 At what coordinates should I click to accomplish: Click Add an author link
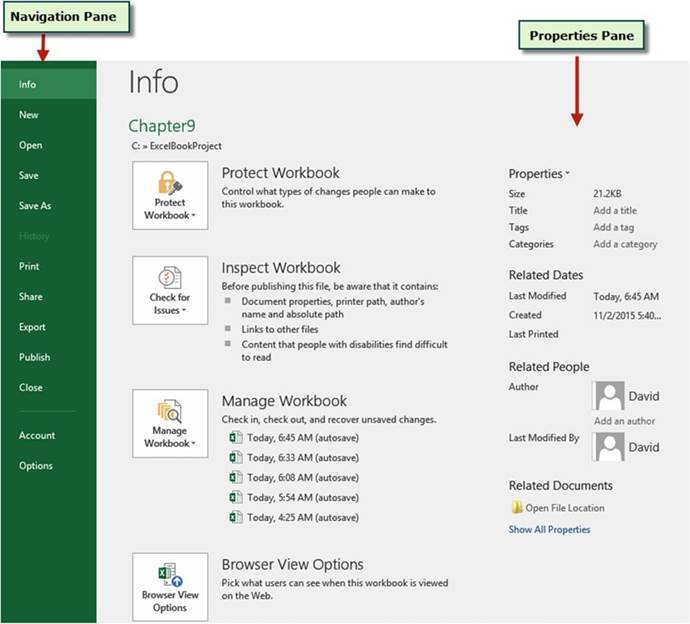(624, 421)
